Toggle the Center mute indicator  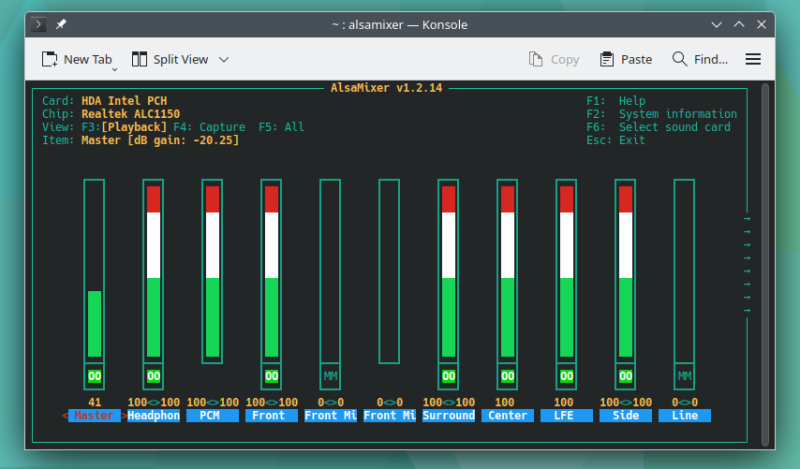pyautogui.click(x=508, y=376)
